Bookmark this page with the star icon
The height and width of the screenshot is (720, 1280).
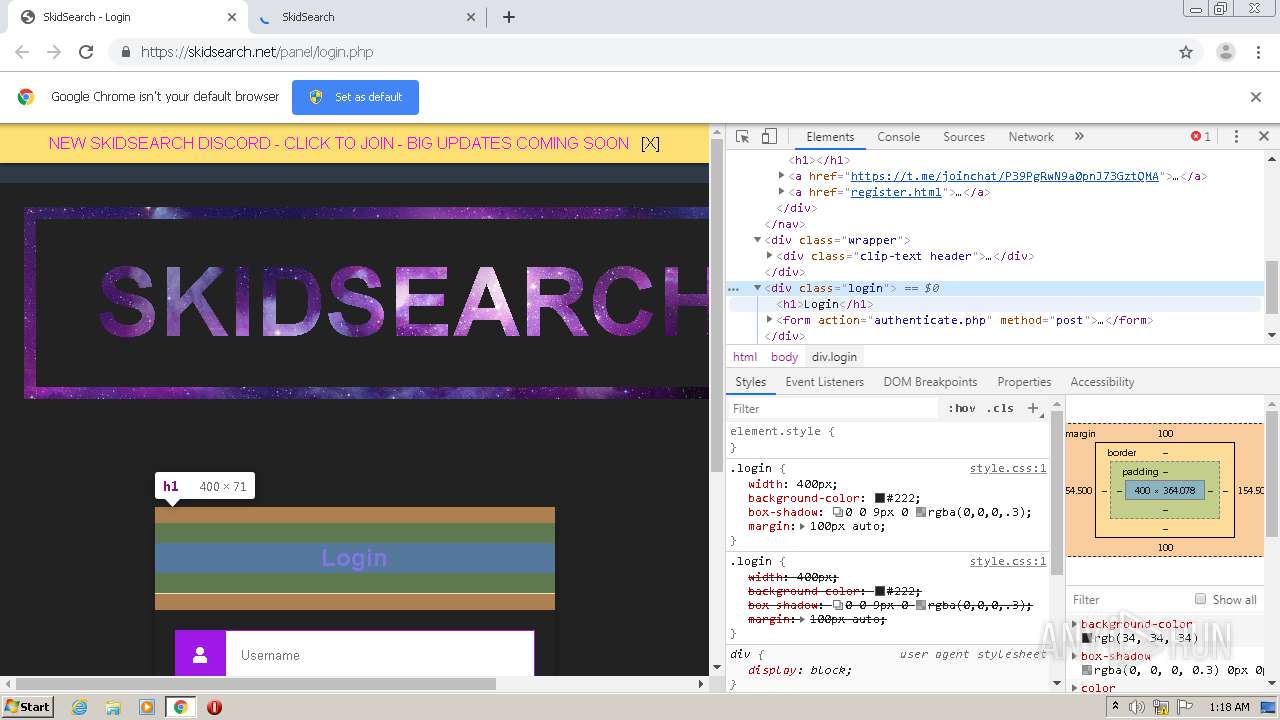[x=1186, y=52]
